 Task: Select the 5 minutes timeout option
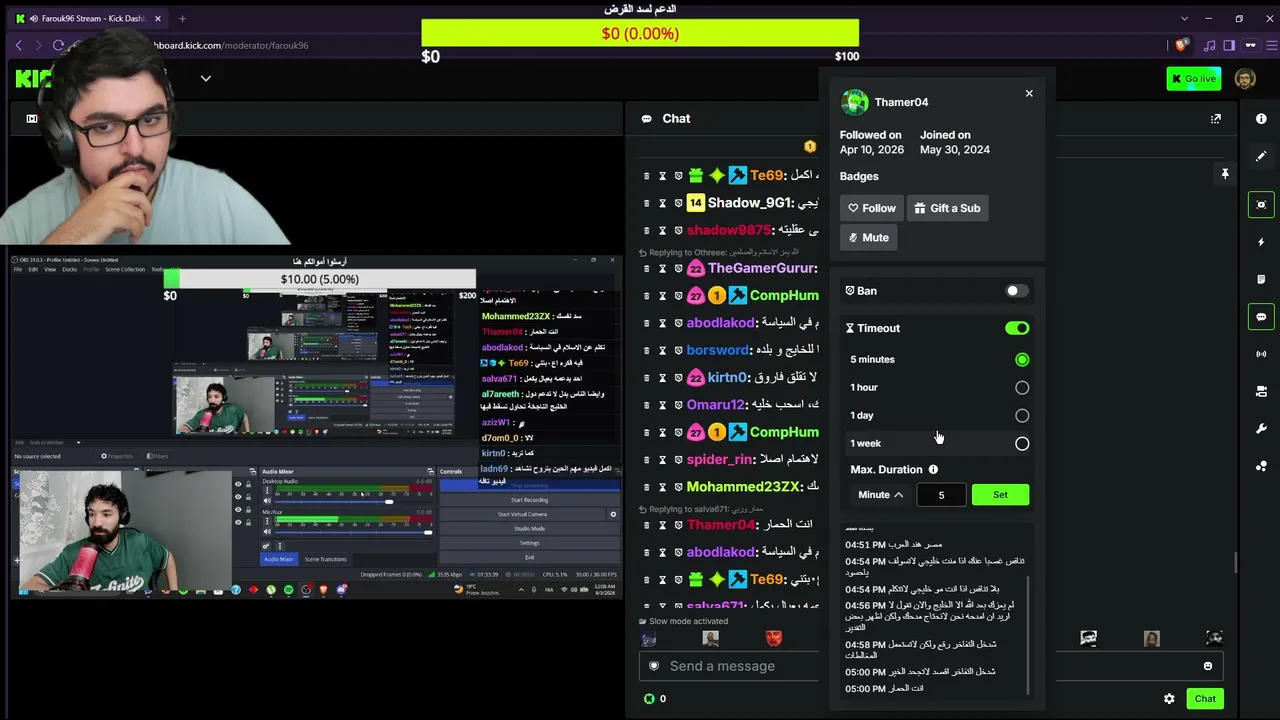tap(1022, 360)
